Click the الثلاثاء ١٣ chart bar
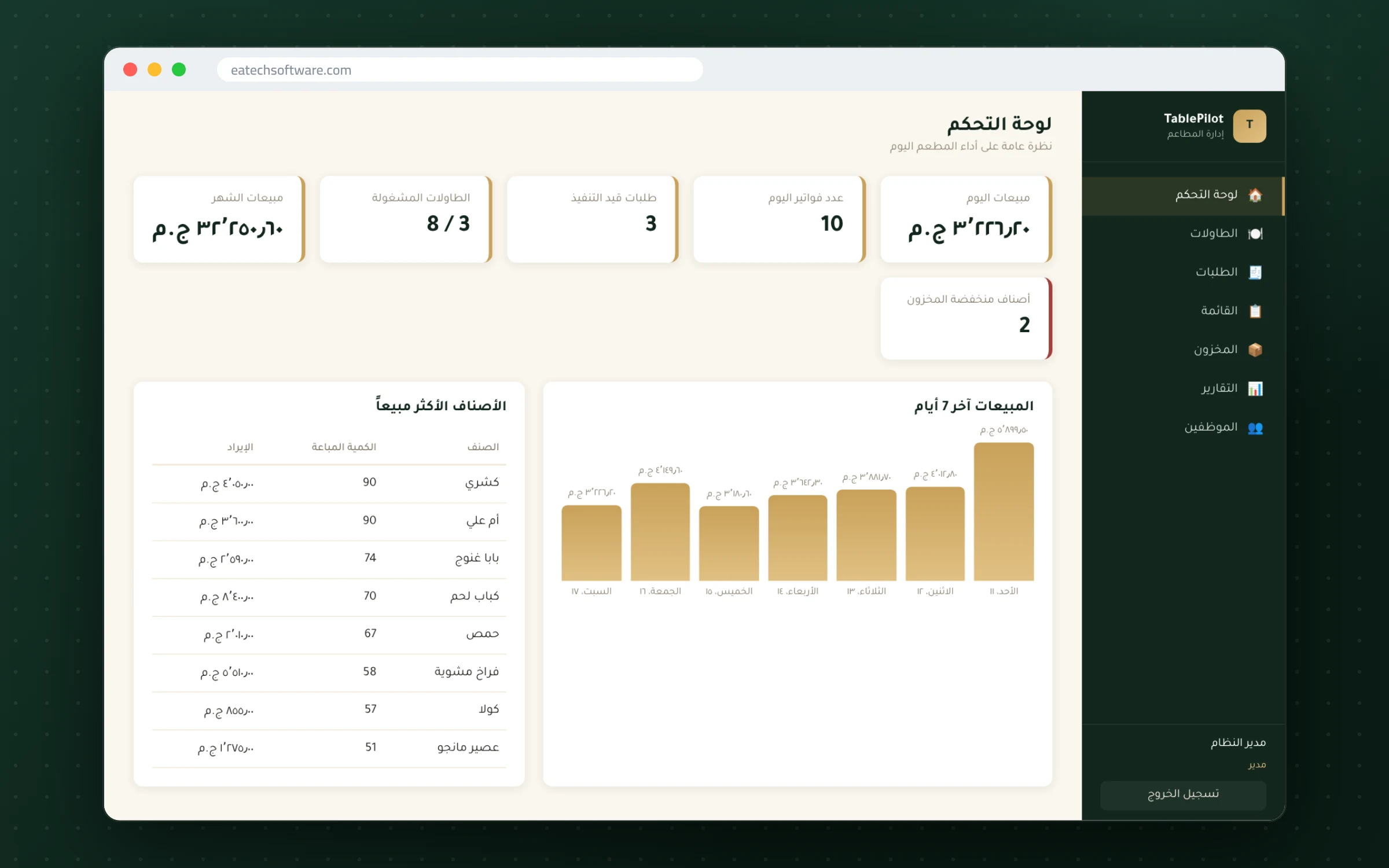 pyautogui.click(x=866, y=535)
